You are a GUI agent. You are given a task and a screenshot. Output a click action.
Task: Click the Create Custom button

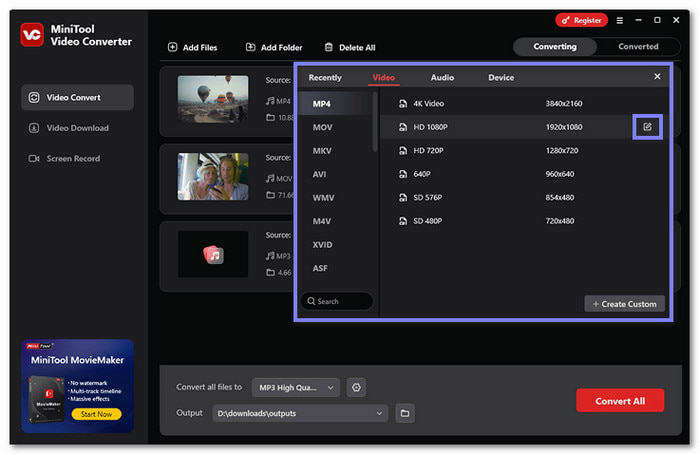click(x=625, y=303)
